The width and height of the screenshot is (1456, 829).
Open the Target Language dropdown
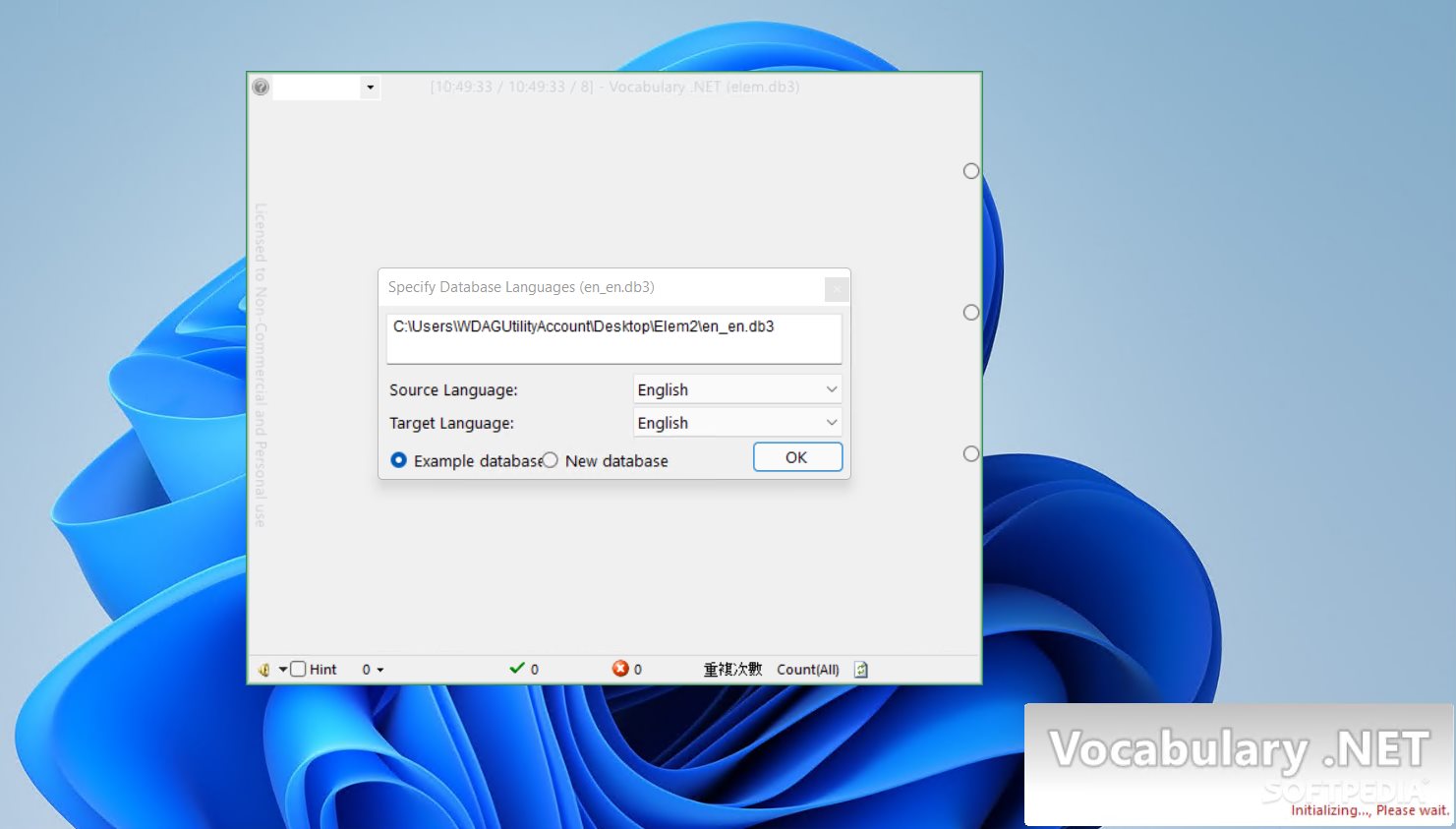(737, 423)
